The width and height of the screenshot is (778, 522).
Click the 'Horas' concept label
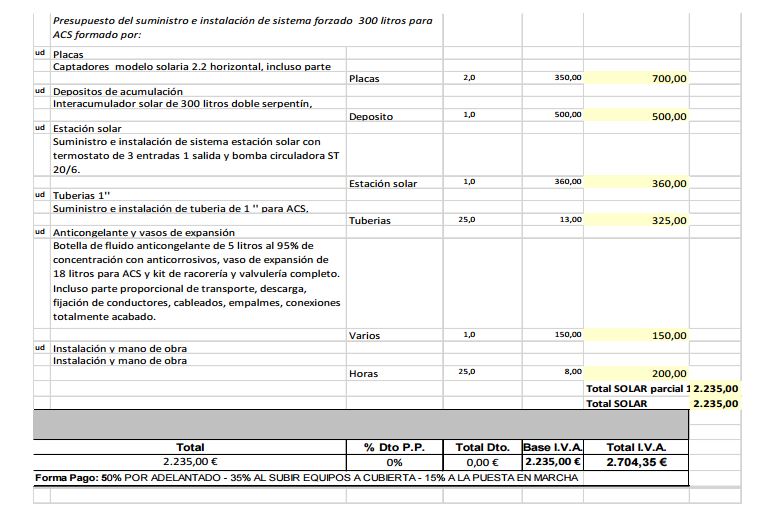[x=363, y=374]
